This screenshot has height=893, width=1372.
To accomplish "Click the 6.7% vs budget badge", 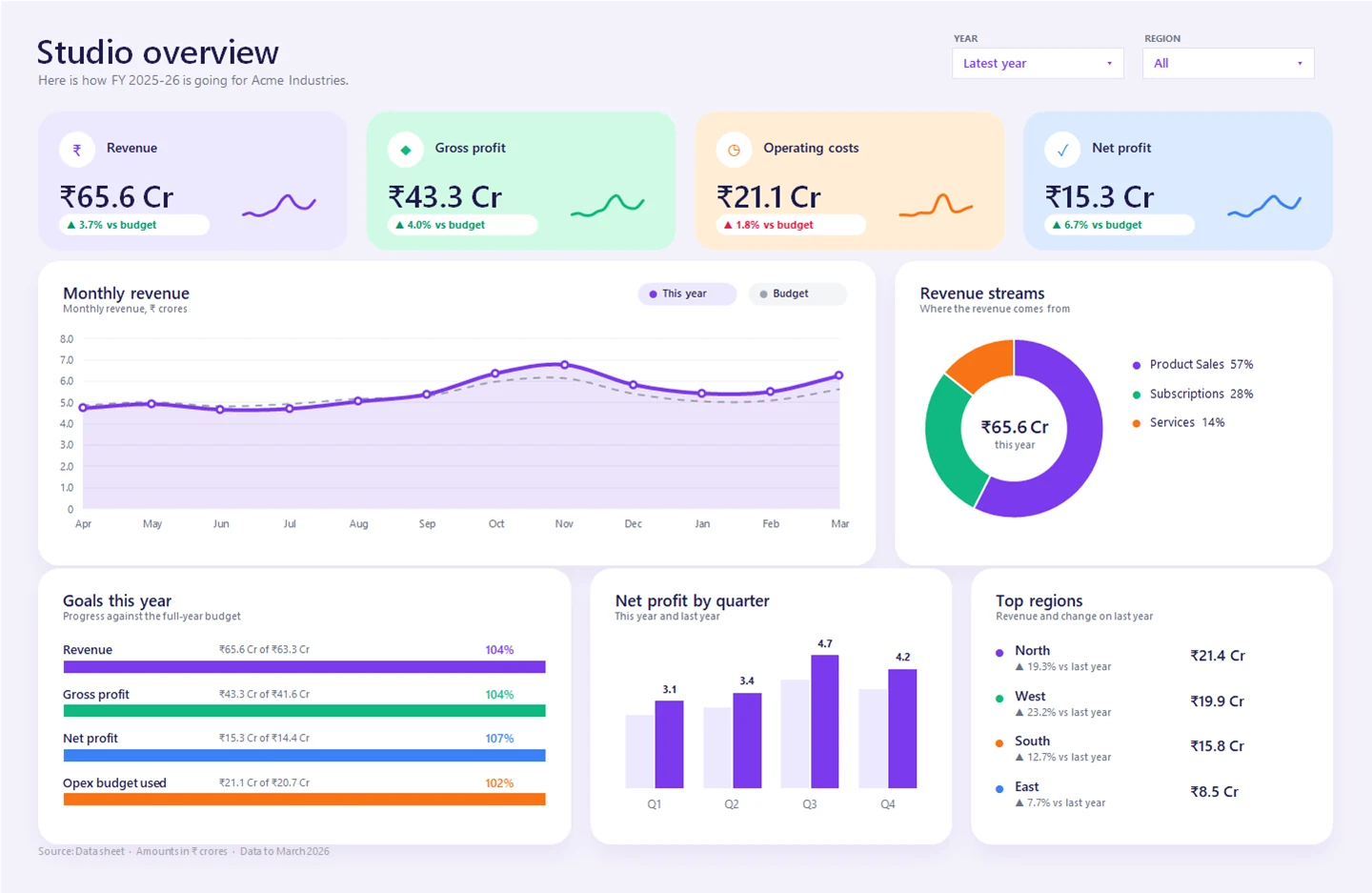I will 1120,225.
